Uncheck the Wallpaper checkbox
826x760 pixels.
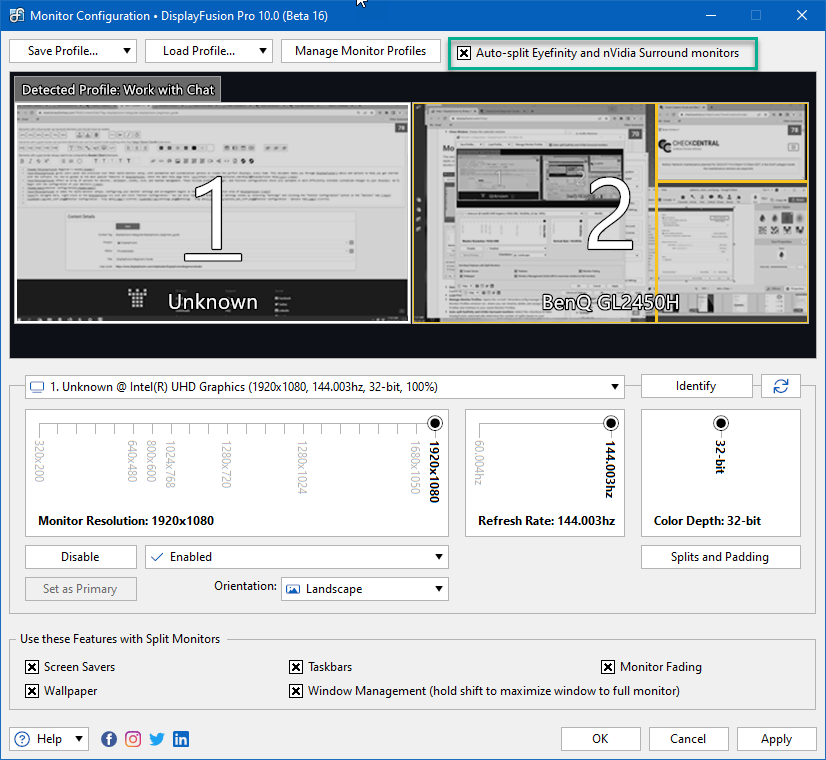click(x=32, y=691)
